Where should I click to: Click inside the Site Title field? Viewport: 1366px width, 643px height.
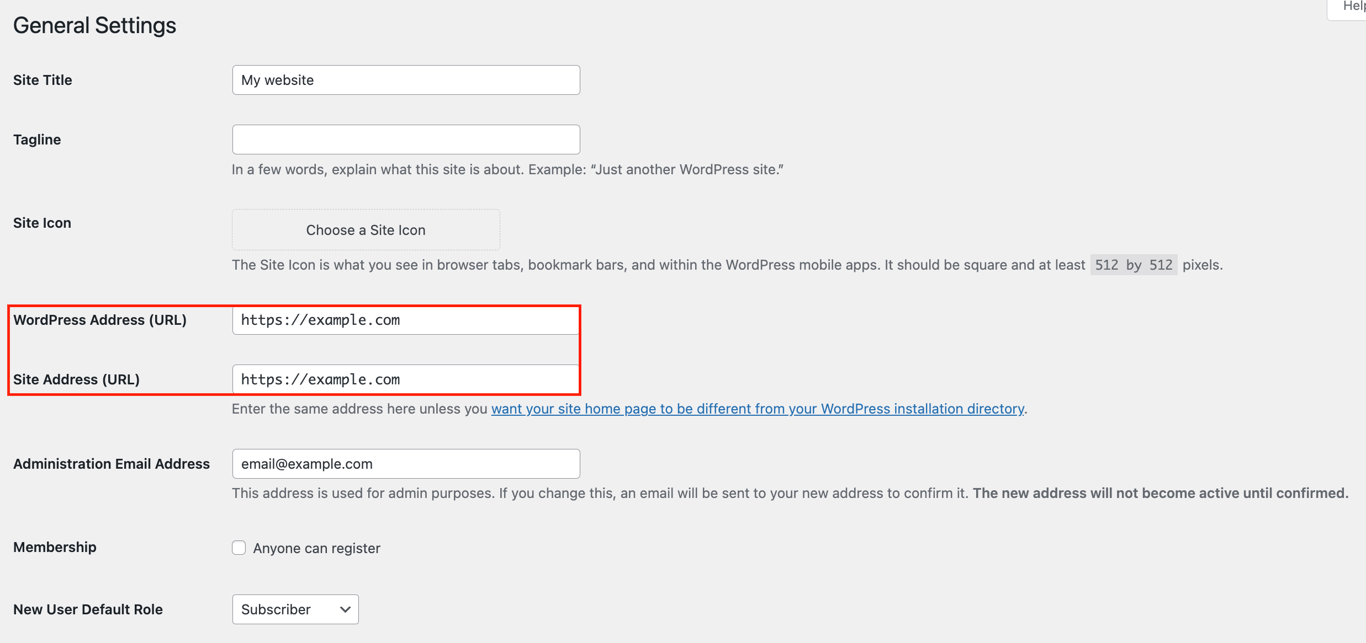coord(405,79)
